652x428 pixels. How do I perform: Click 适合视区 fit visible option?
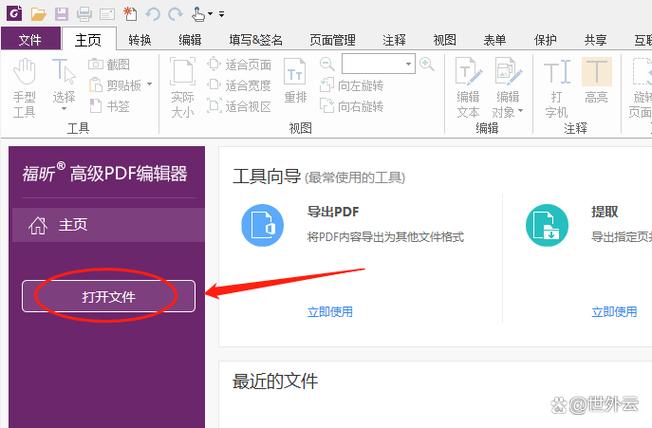239,106
